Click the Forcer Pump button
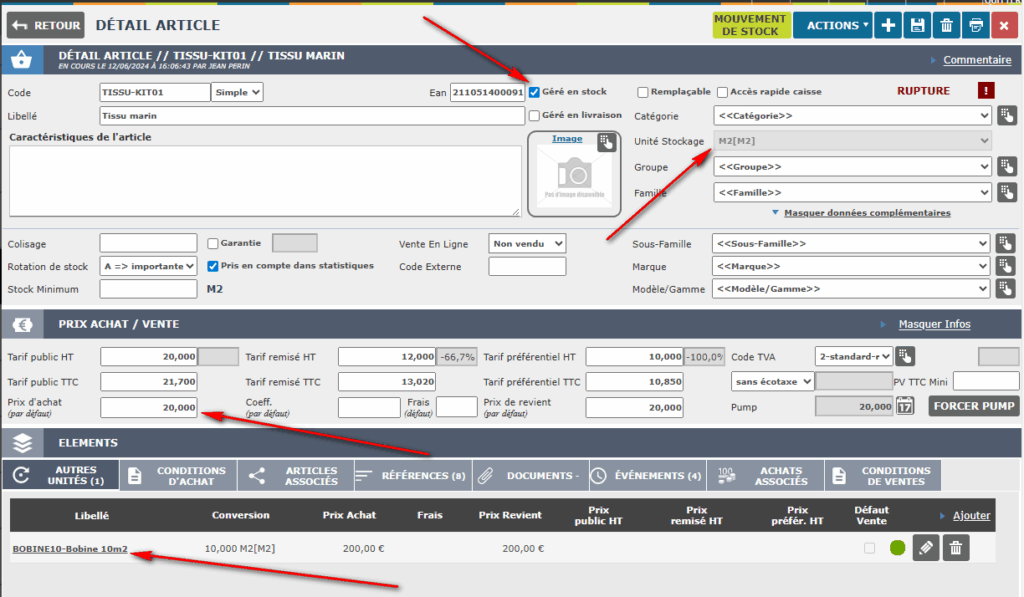 974,406
